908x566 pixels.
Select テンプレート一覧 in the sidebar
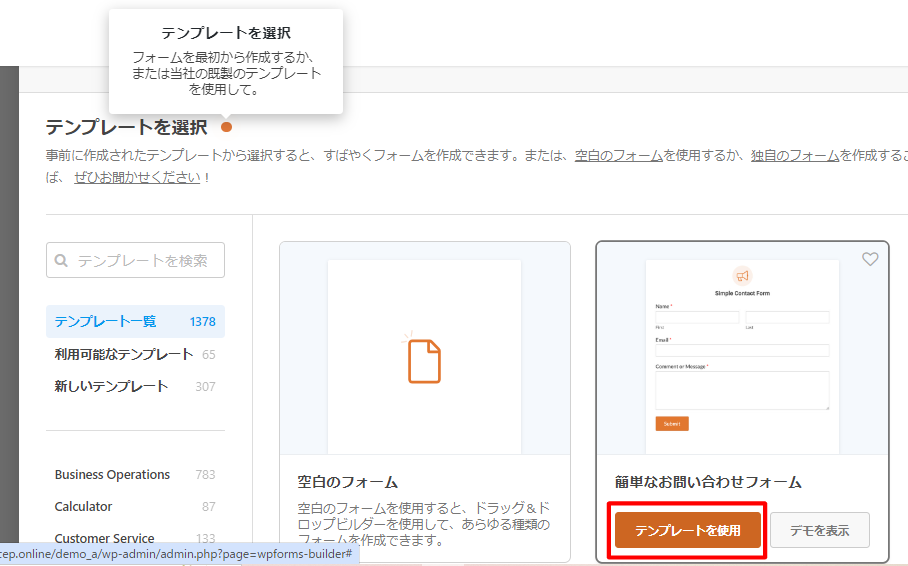click(105, 321)
